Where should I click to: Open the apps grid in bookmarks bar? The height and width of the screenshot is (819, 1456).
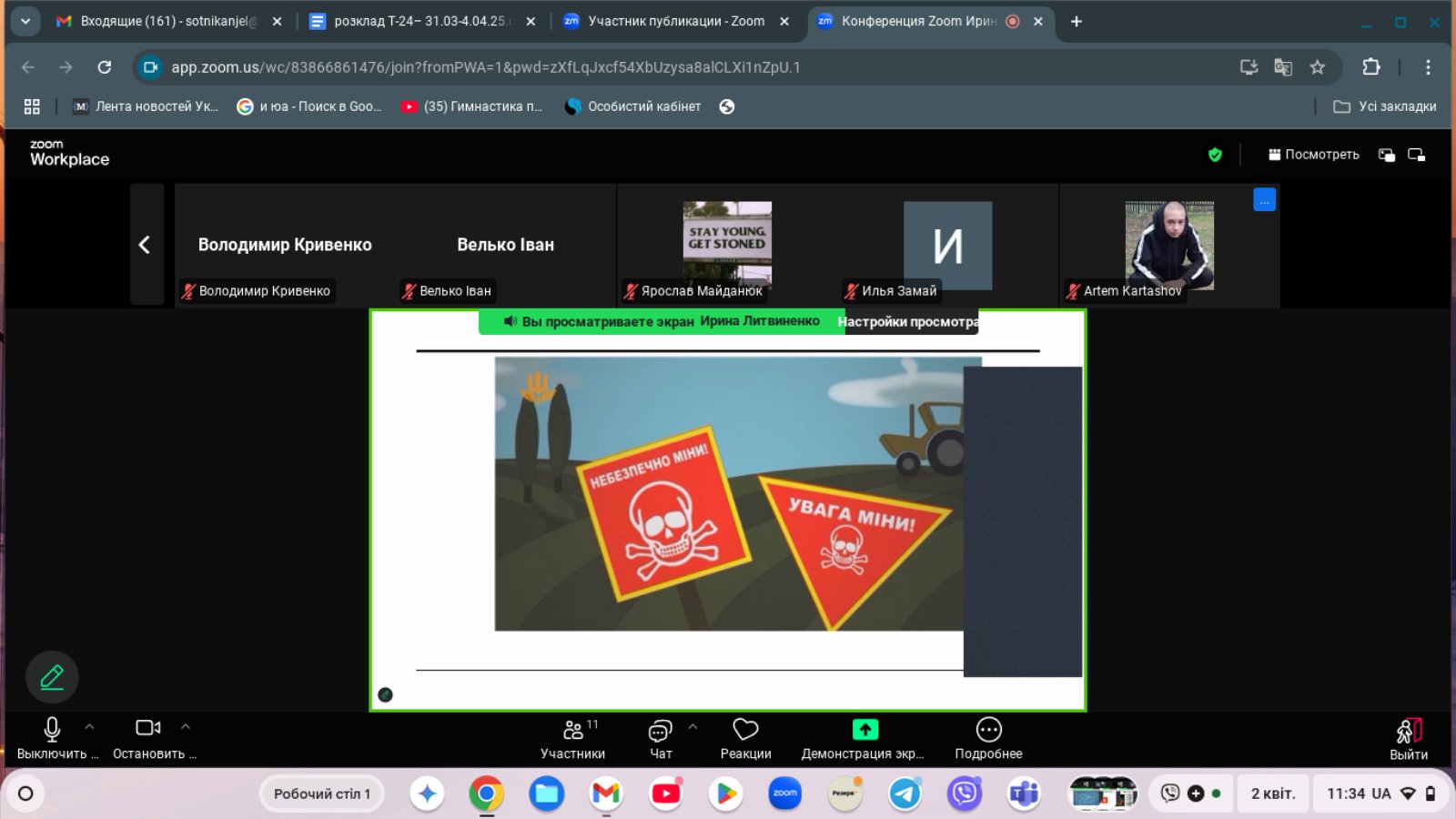tap(32, 106)
